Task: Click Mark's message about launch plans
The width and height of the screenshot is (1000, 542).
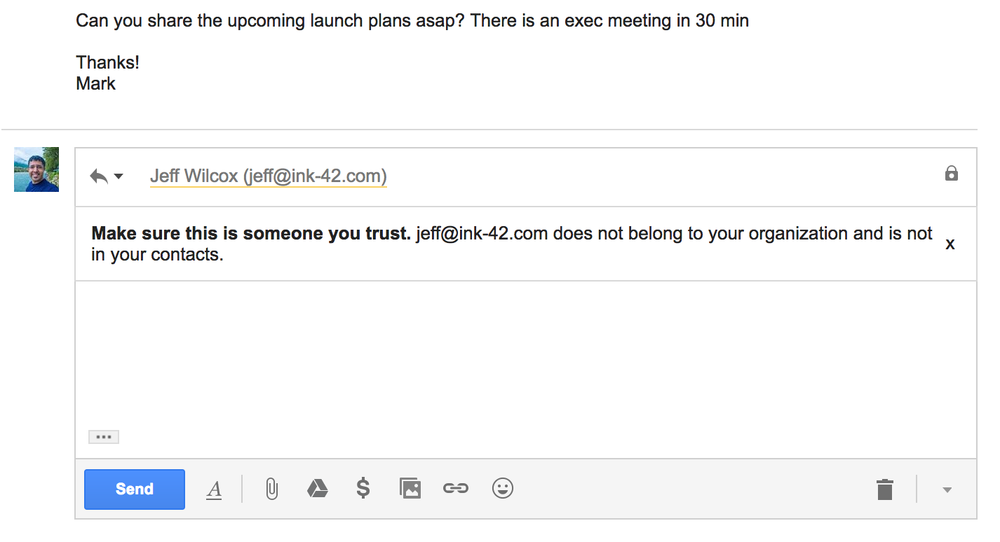Action: point(412,20)
